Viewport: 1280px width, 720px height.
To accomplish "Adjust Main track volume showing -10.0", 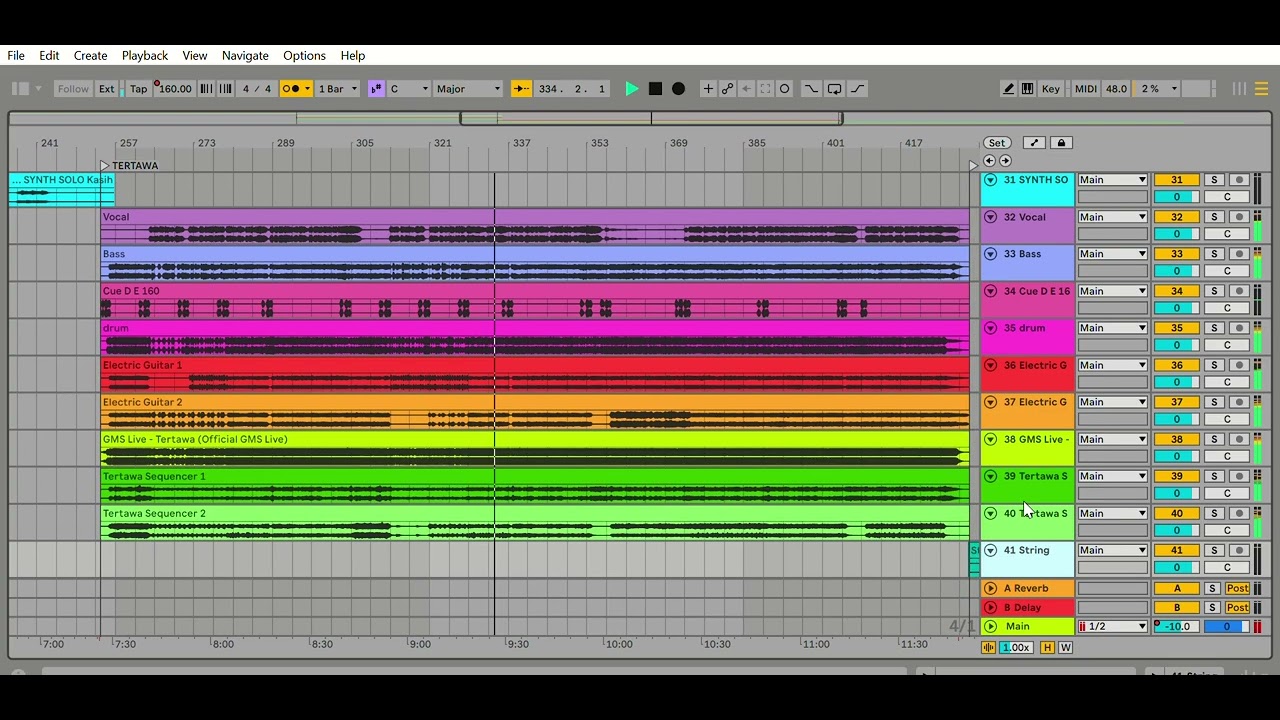I will tap(1176, 626).
